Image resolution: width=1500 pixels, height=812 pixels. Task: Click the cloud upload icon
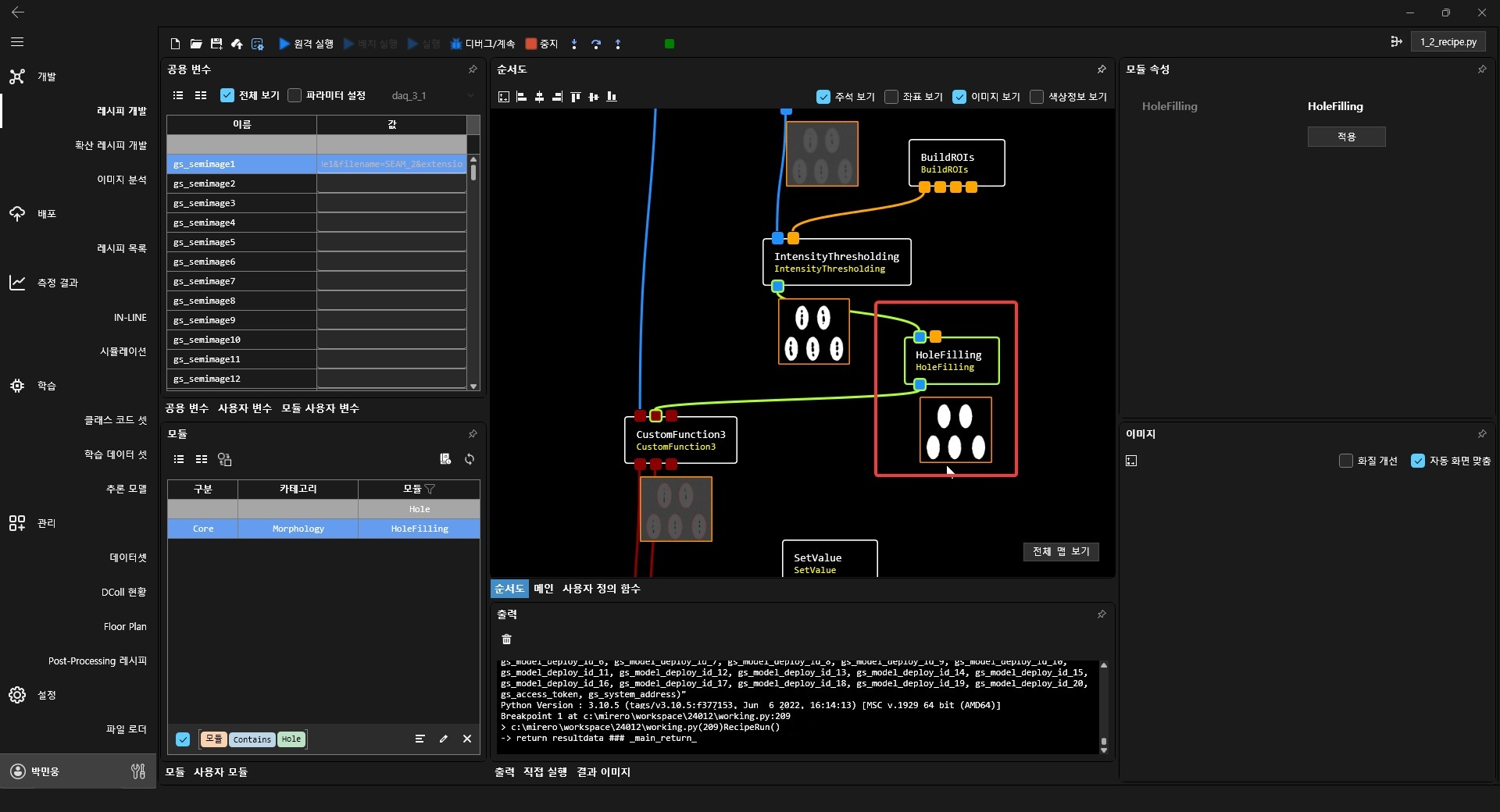click(237, 44)
